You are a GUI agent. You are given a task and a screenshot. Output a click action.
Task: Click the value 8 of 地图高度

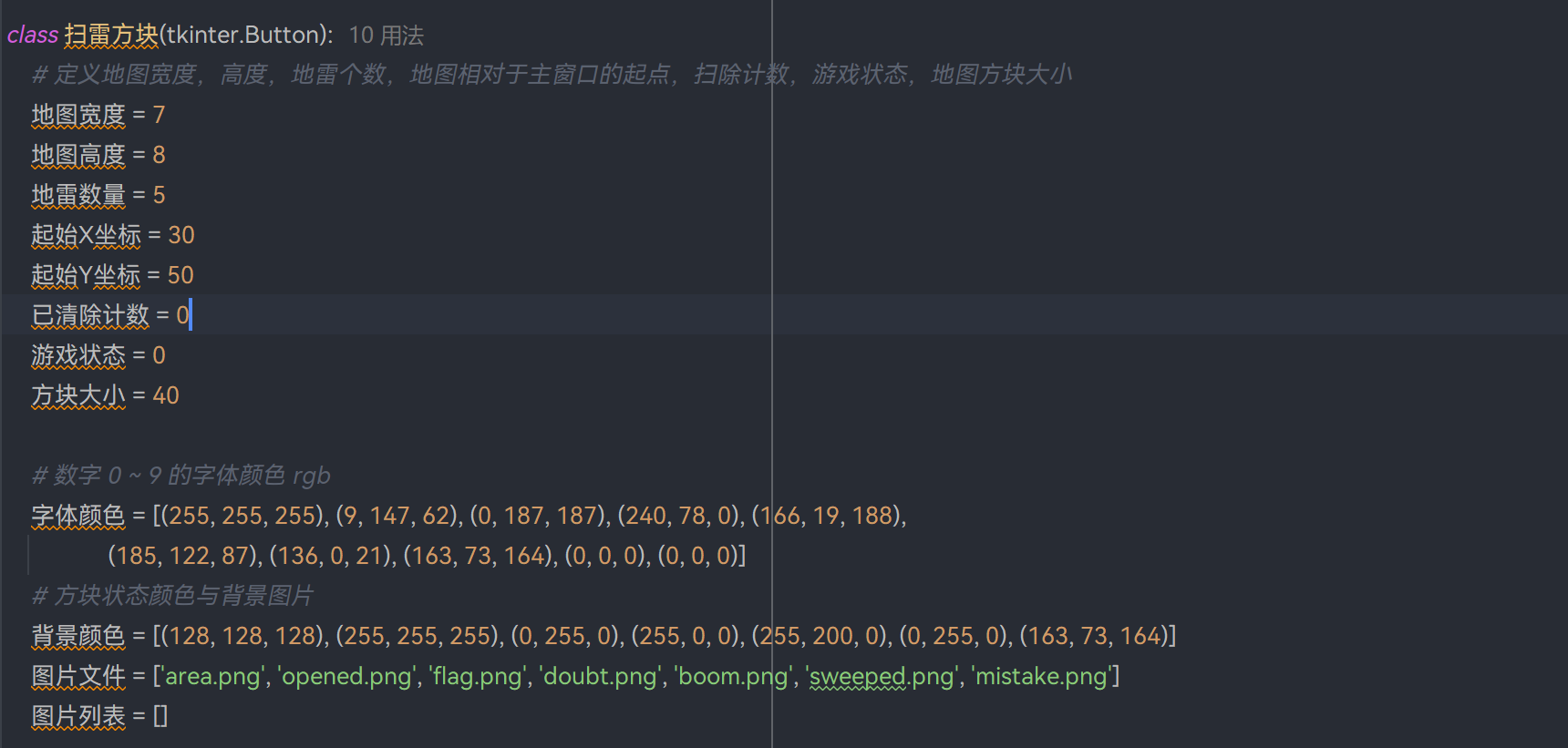[160, 155]
